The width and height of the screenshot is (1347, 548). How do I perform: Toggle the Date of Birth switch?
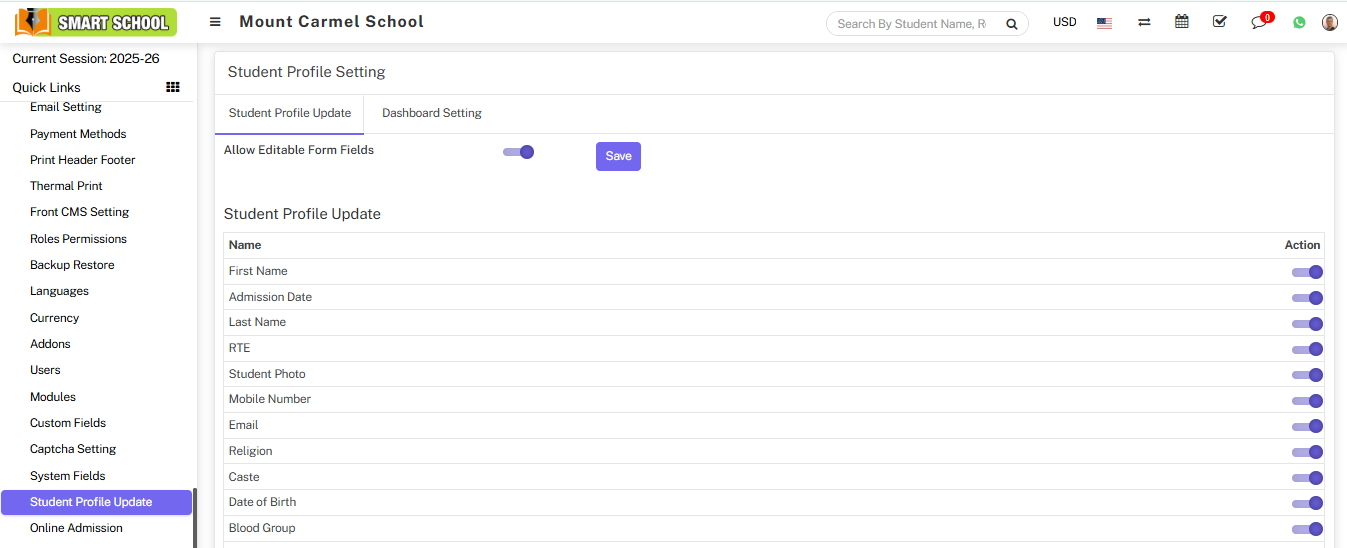[1307, 503]
